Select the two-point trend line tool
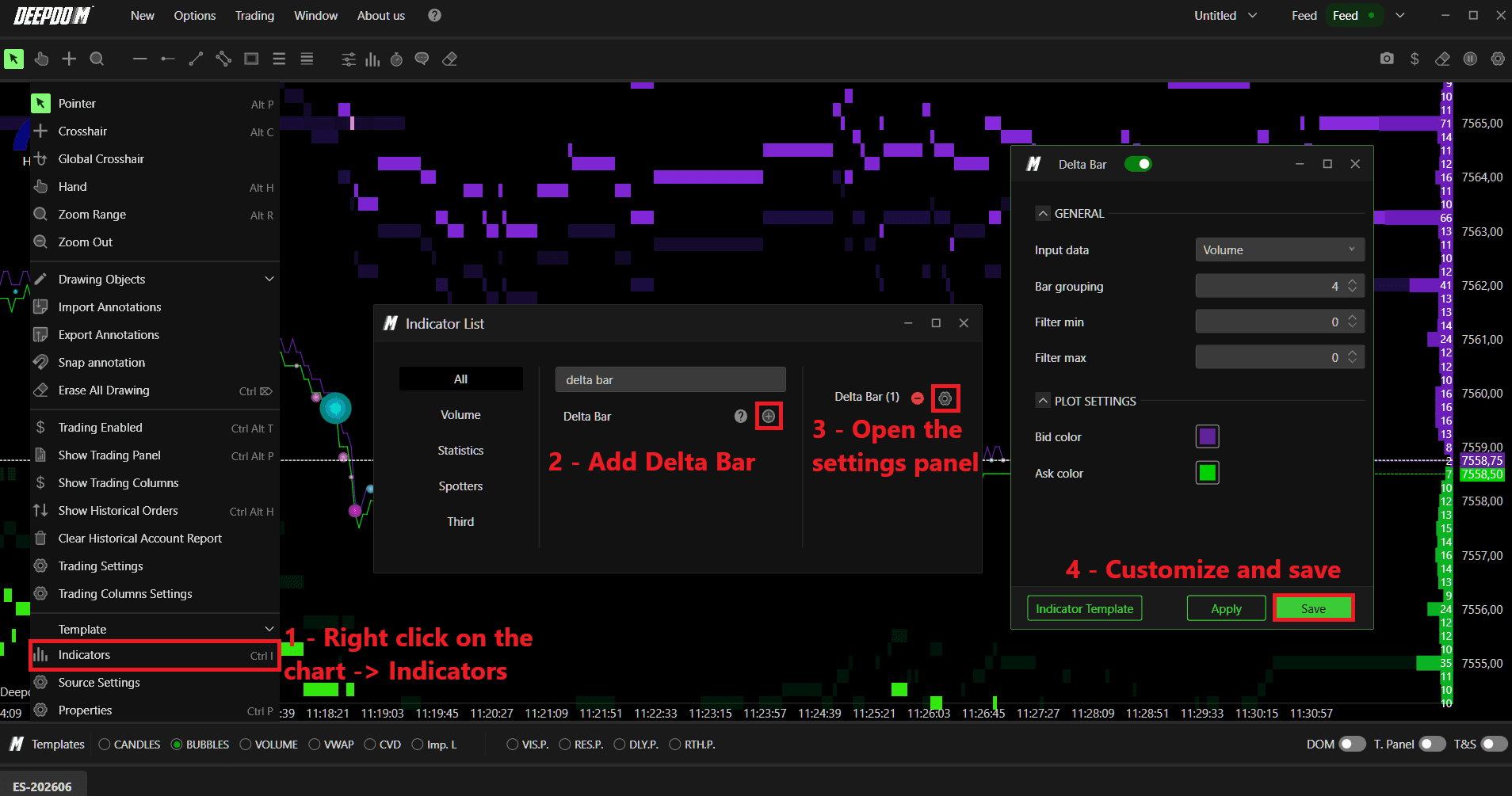 pyautogui.click(x=196, y=59)
